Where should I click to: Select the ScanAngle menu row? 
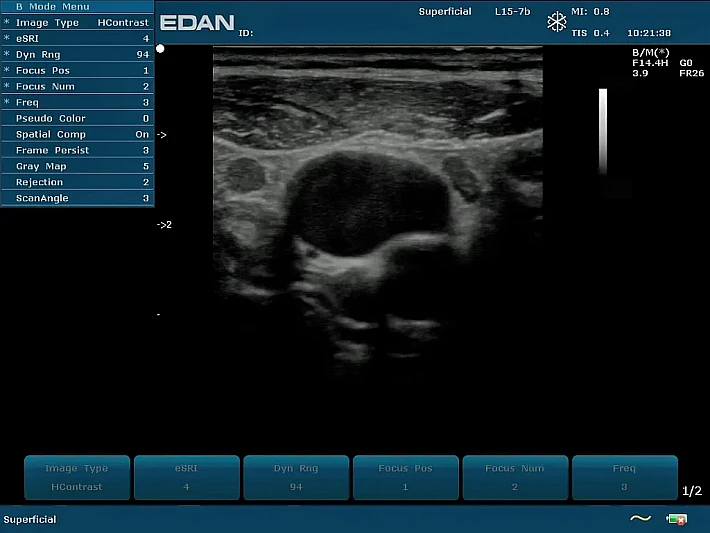78,198
